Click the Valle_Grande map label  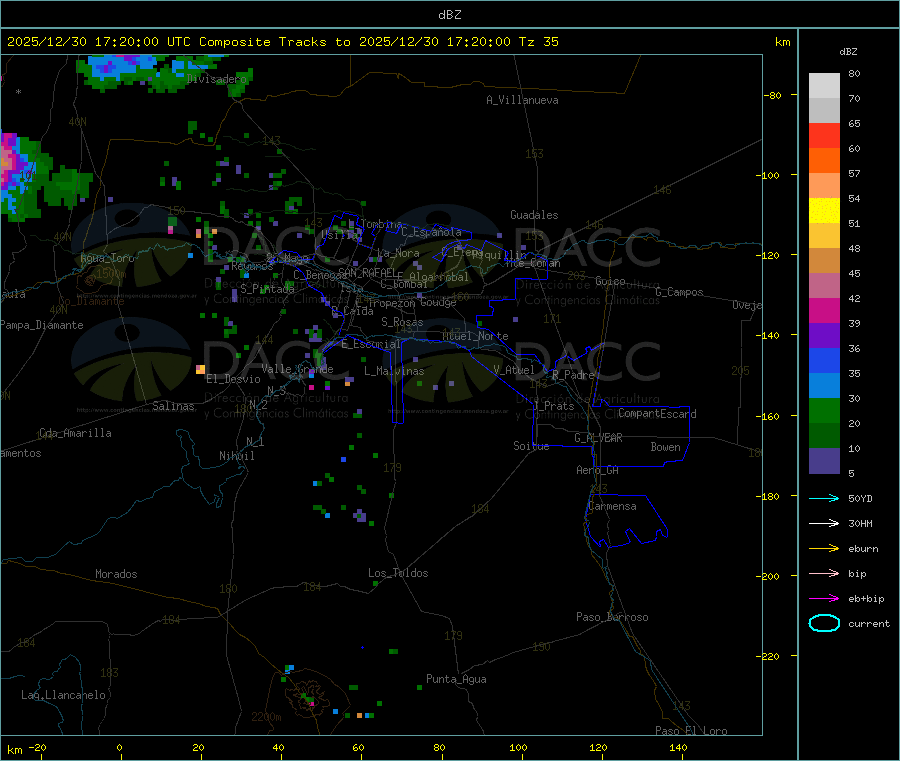pyautogui.click(x=297, y=369)
